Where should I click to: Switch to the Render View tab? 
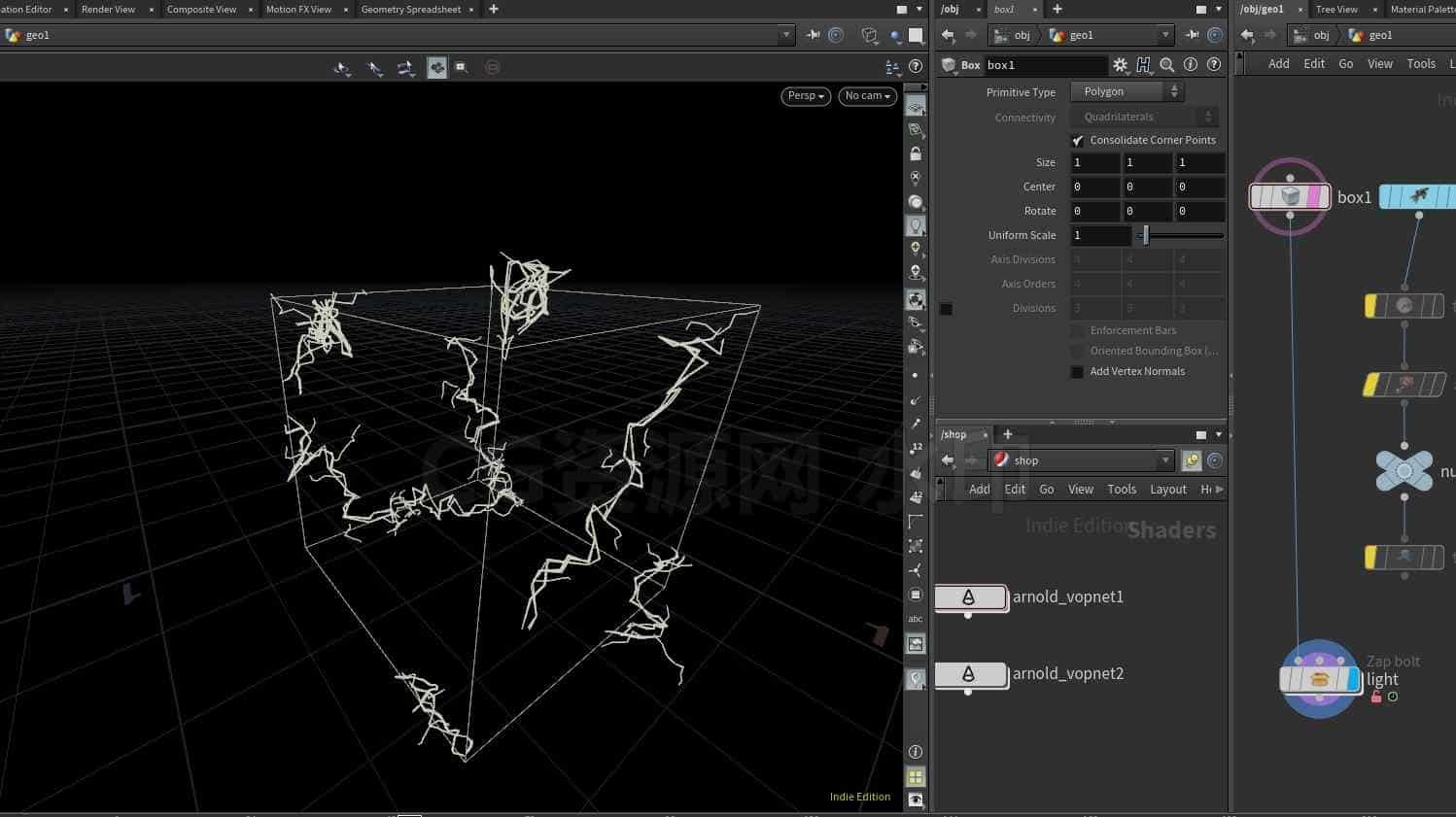point(109,9)
